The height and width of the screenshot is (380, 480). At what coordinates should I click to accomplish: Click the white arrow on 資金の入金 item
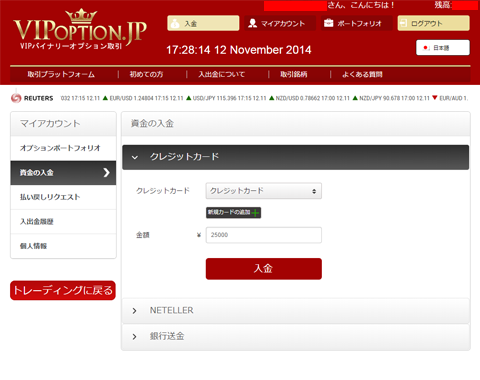coord(106,172)
